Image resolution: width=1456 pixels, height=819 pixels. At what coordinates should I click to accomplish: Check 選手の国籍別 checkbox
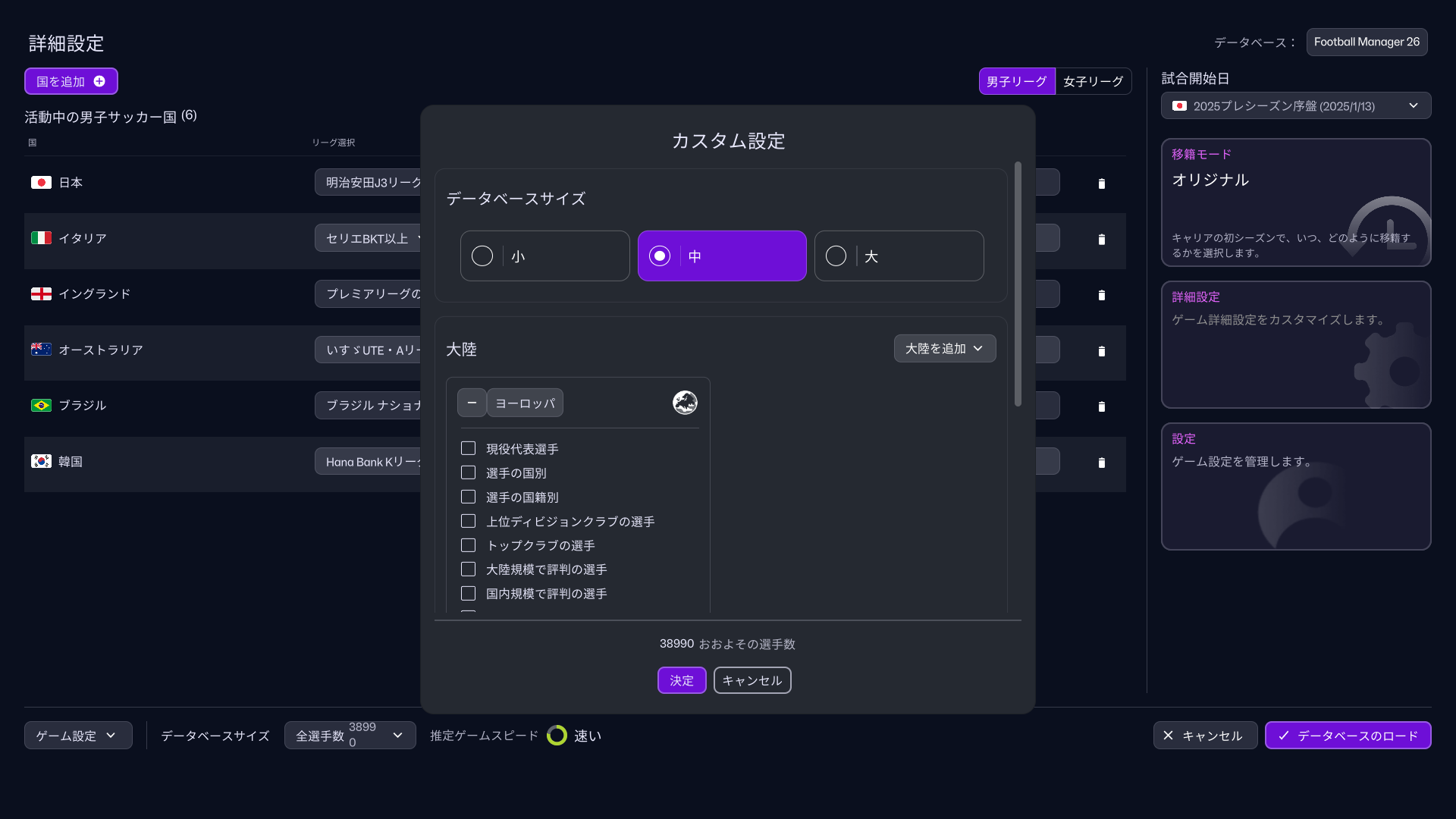[x=469, y=497]
